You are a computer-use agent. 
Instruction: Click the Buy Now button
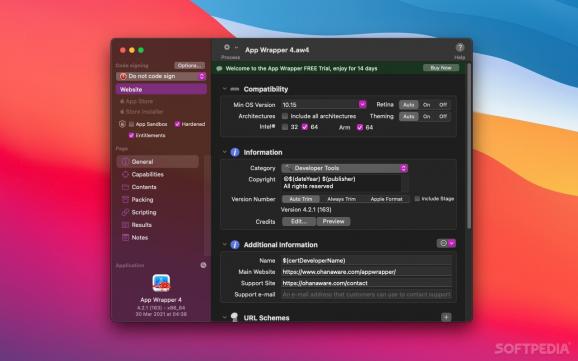click(x=441, y=68)
